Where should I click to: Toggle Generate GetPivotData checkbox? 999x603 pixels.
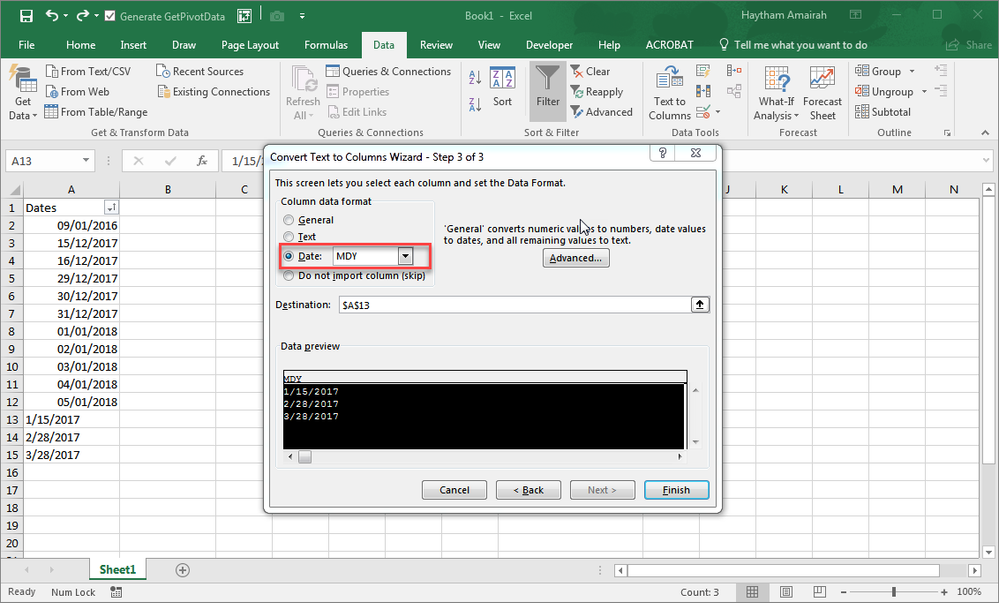point(110,16)
